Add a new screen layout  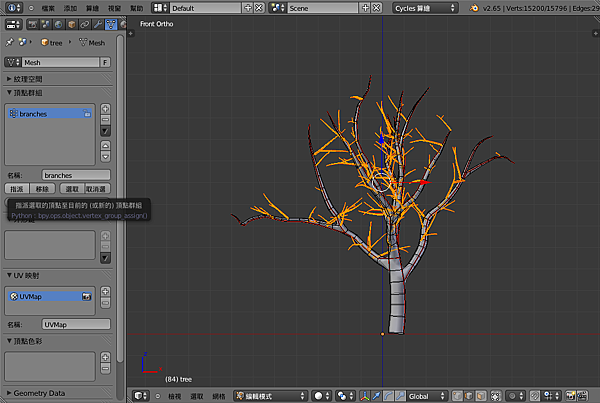click(x=248, y=8)
